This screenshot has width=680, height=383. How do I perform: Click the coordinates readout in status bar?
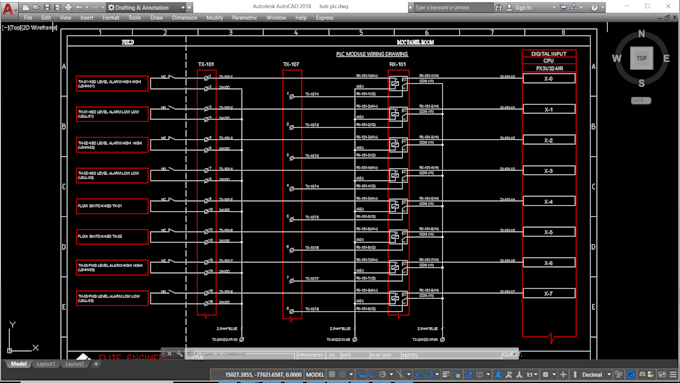point(263,375)
